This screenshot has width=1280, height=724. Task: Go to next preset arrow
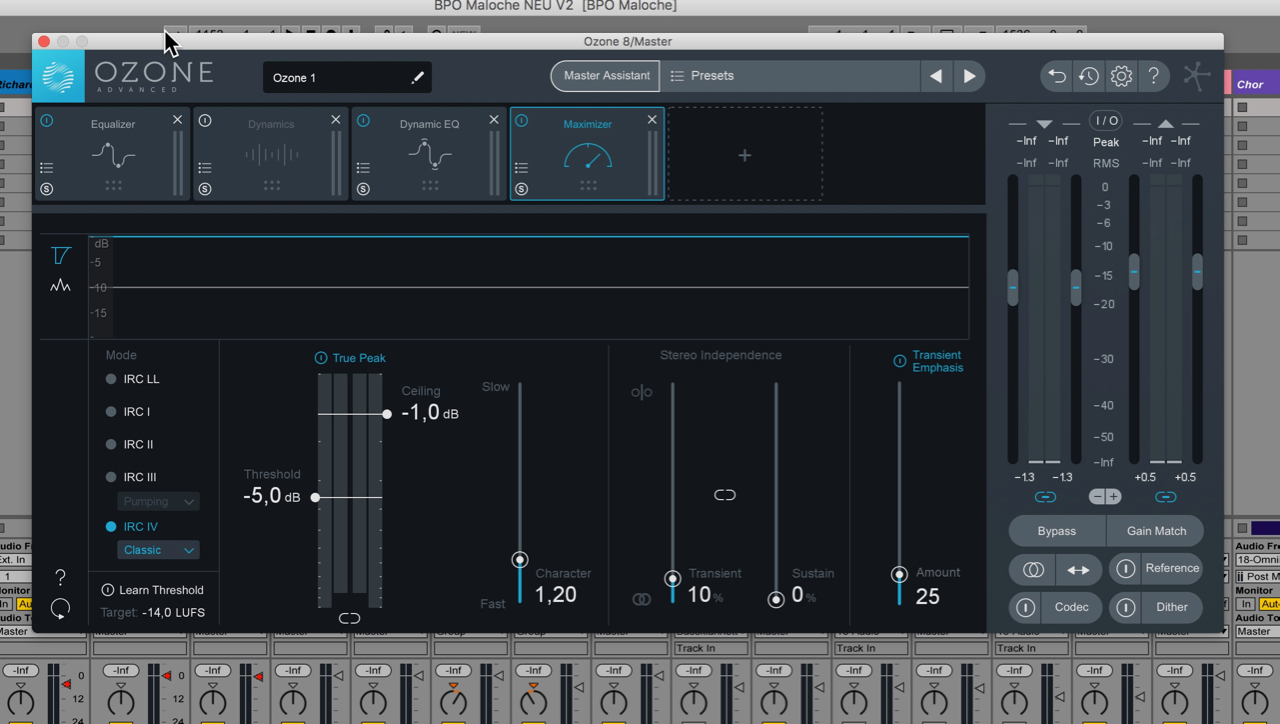(x=969, y=76)
